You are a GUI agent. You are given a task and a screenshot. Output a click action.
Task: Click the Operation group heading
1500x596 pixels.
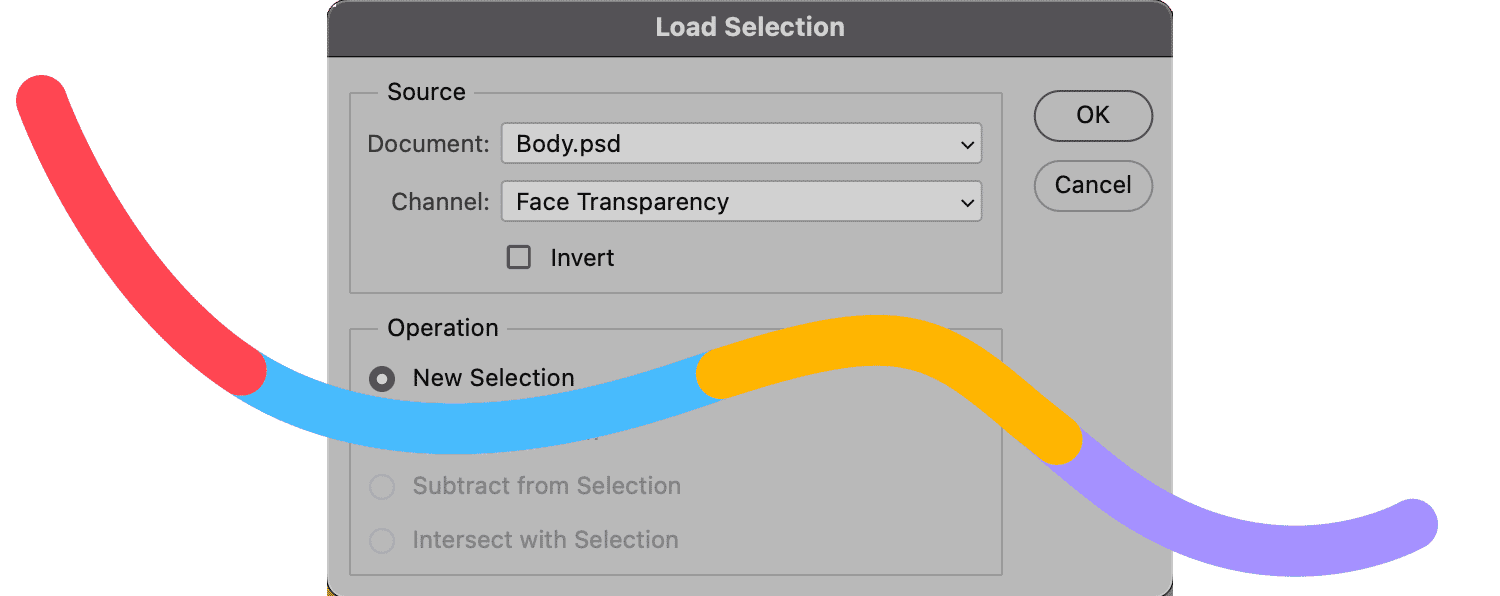[442, 328]
